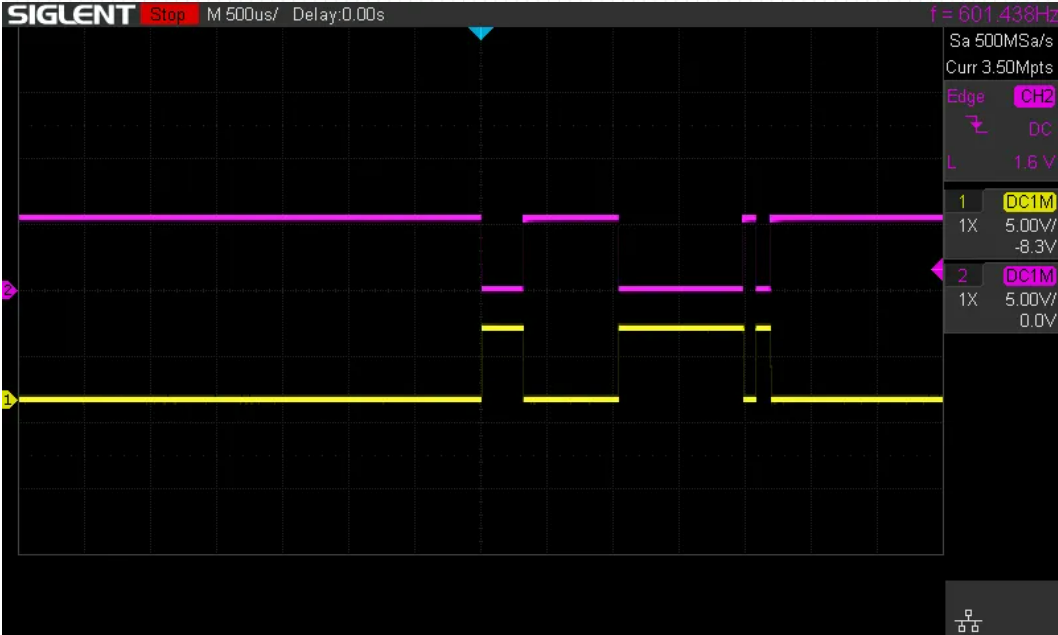
Task: Click the SIGLENT logo
Action: coord(72,14)
